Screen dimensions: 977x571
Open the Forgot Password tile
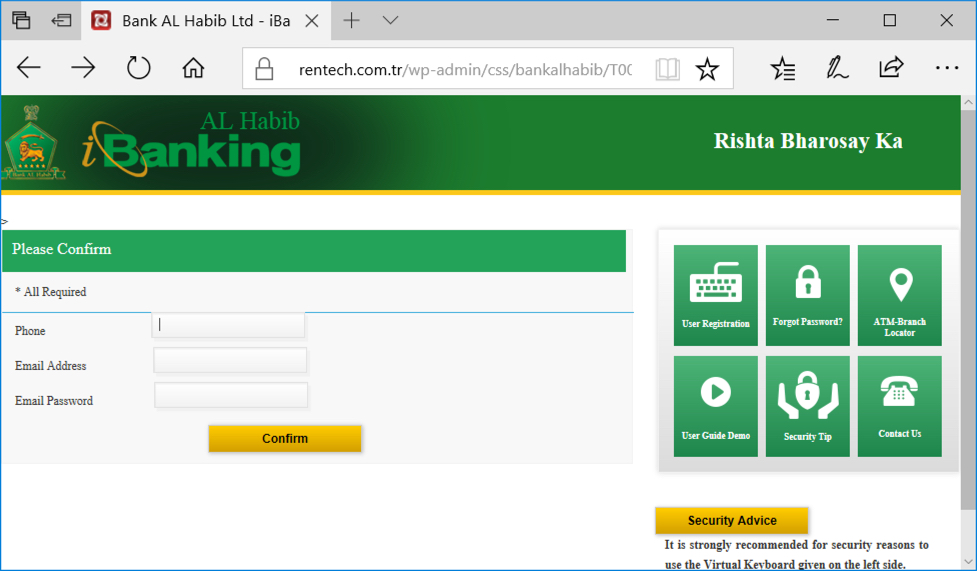[x=808, y=295]
